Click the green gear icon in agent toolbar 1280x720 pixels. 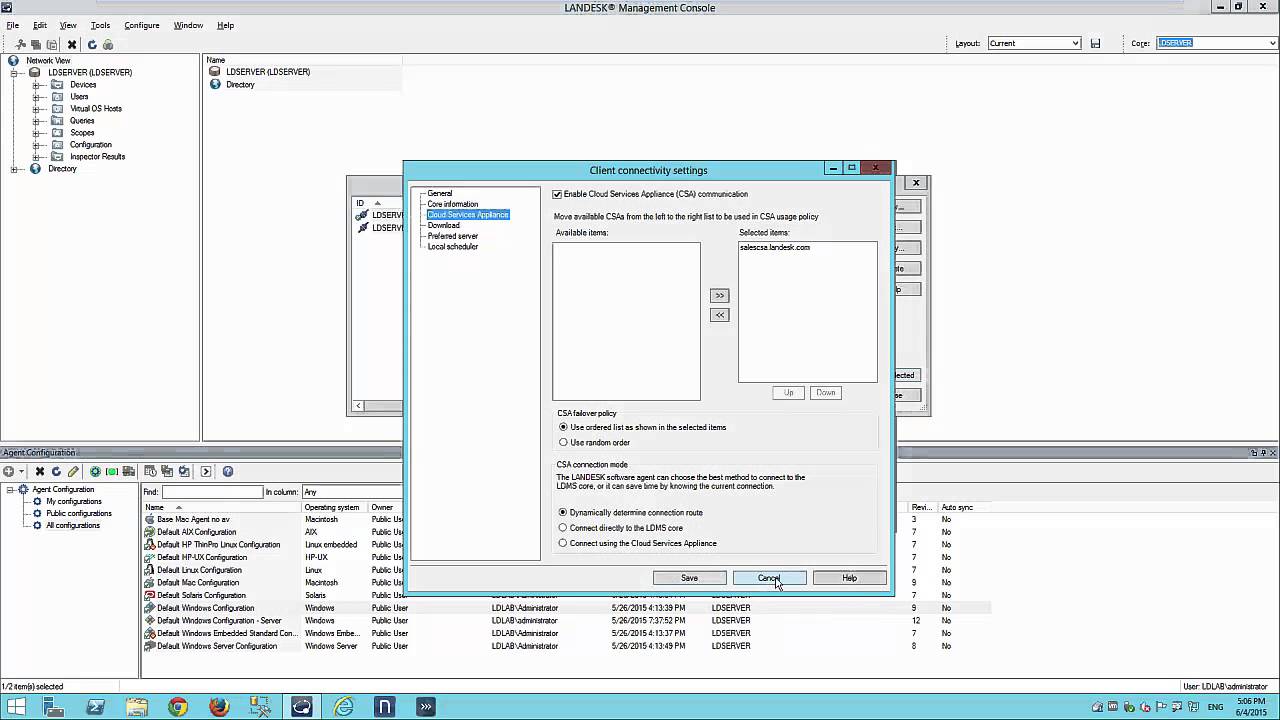[x=95, y=471]
